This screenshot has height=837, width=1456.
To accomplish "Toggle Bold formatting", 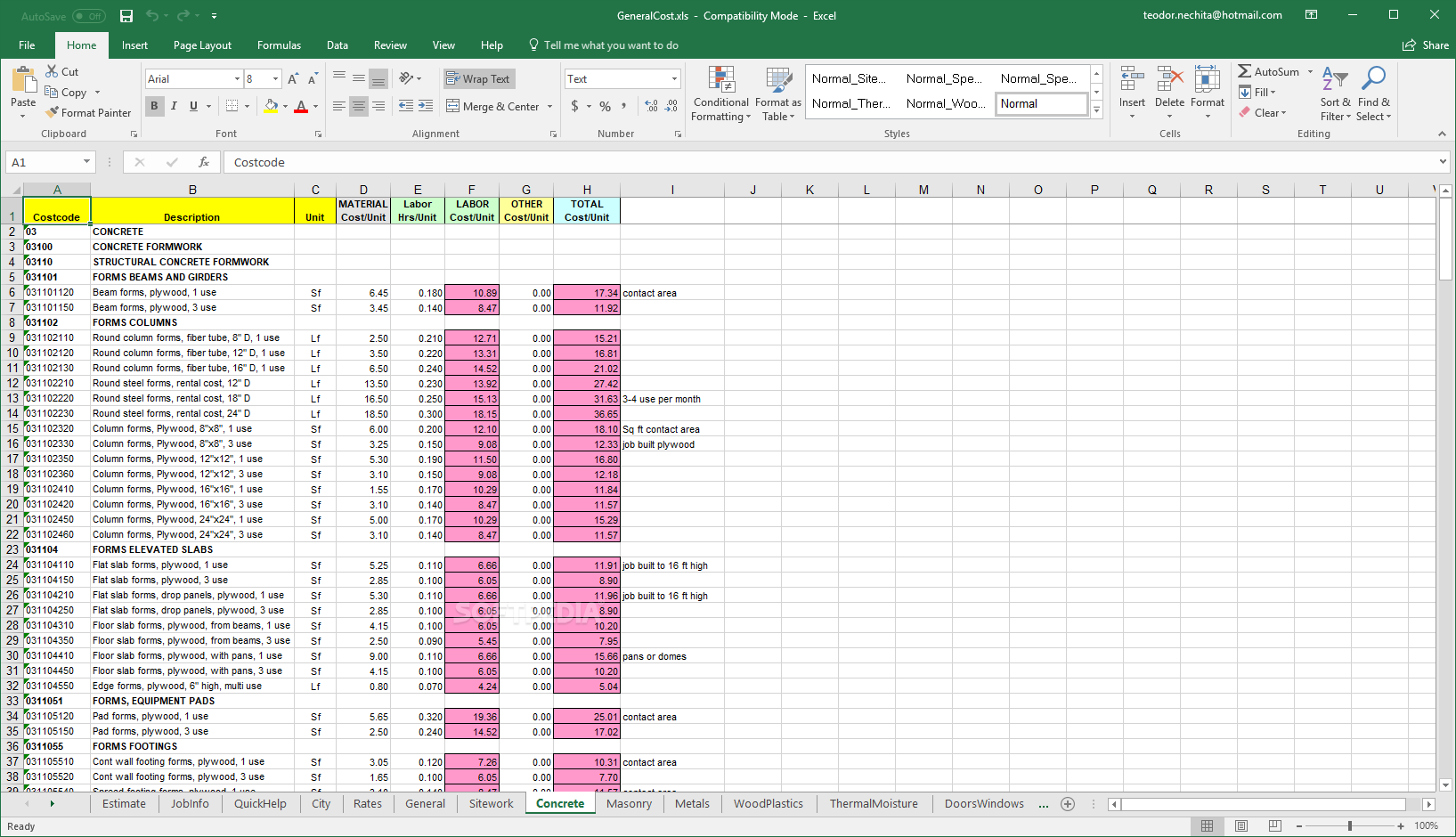I will tap(154, 106).
